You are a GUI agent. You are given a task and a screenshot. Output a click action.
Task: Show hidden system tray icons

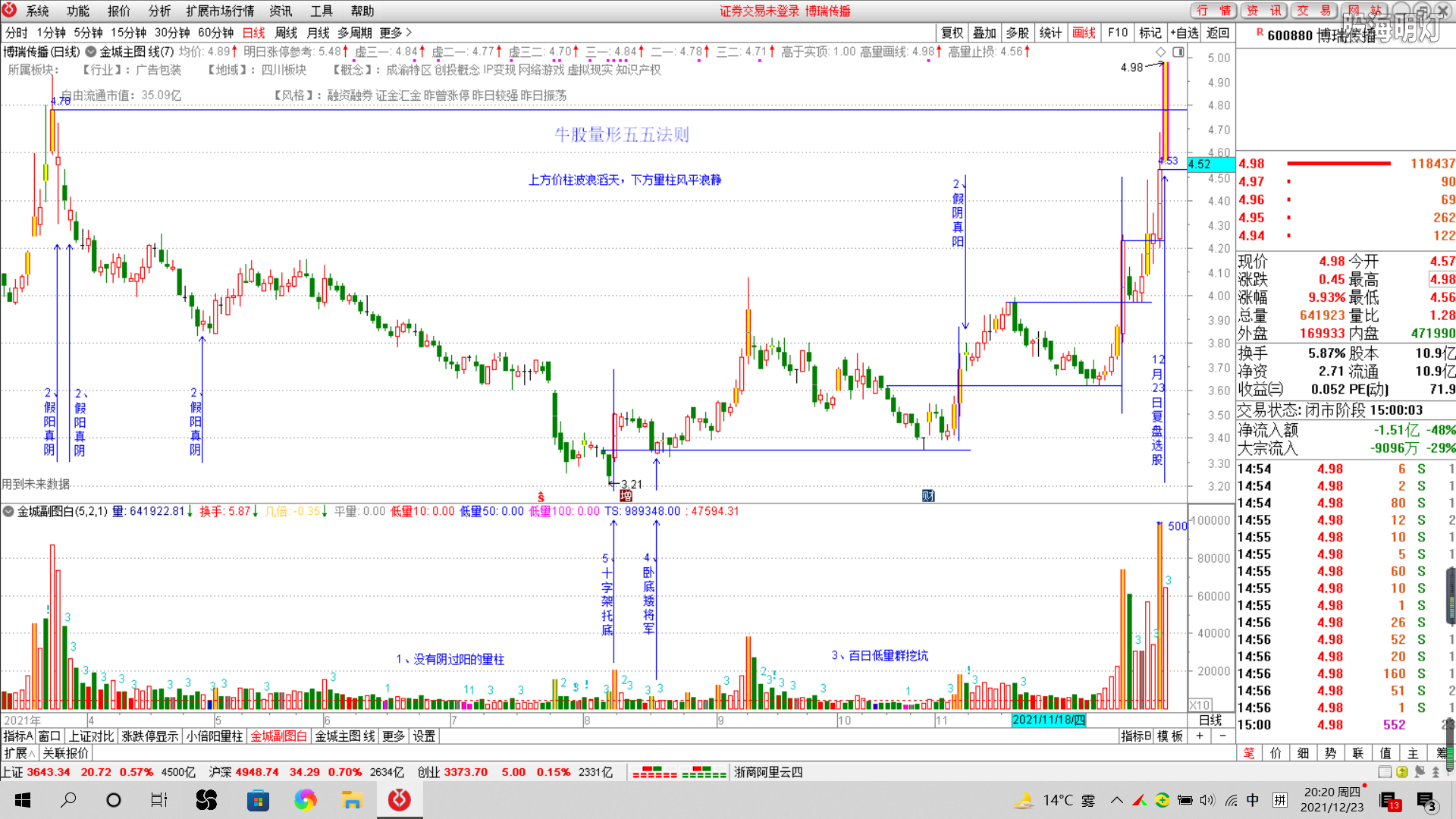point(1117,800)
